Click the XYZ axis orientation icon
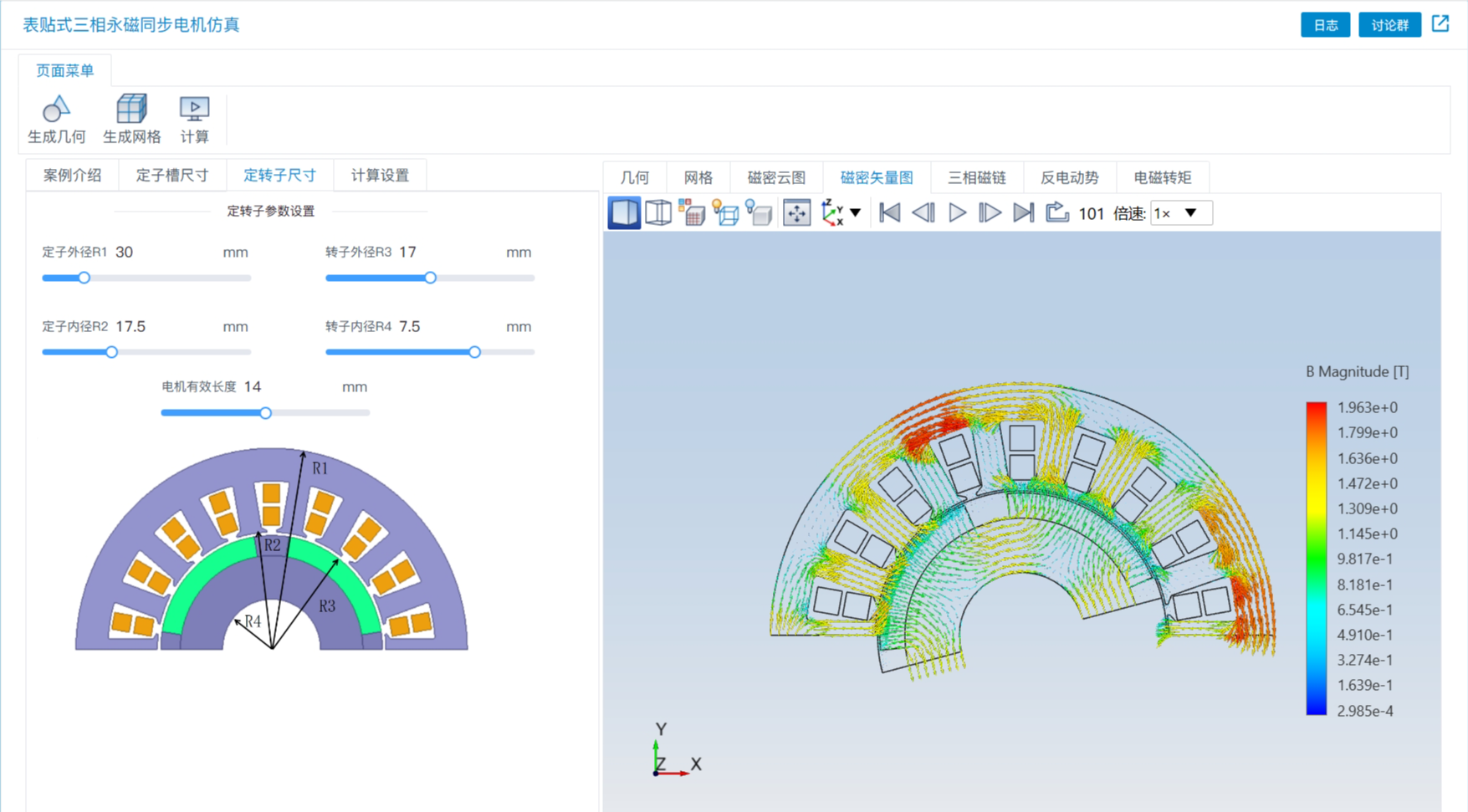 832,213
